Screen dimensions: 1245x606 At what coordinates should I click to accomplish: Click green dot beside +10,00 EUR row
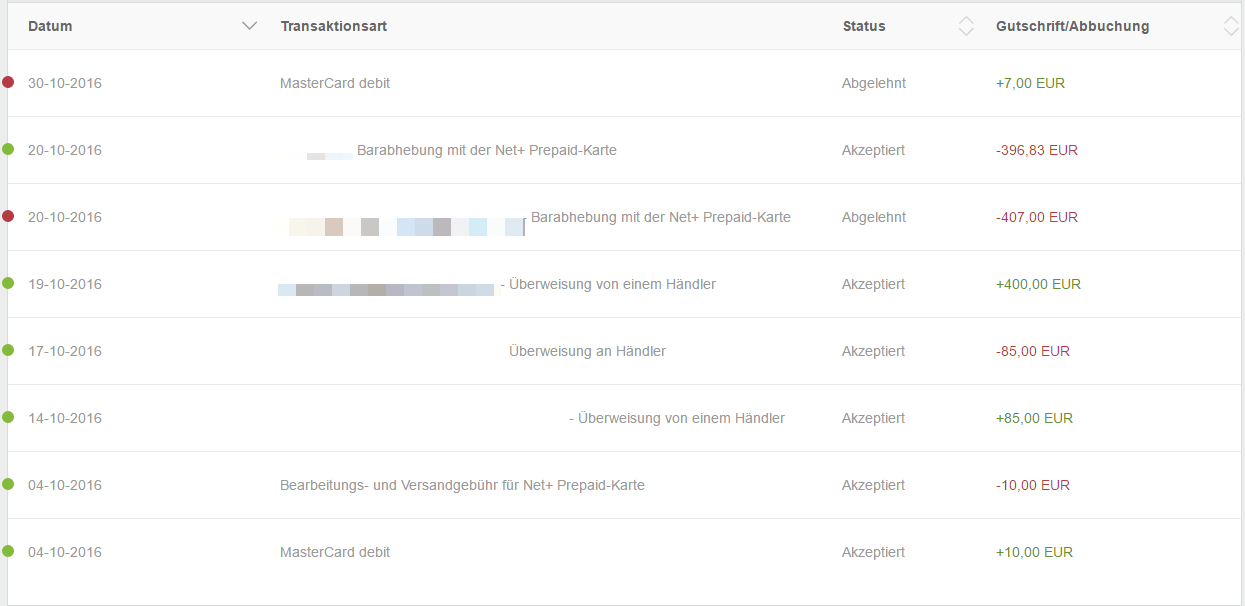[8, 551]
